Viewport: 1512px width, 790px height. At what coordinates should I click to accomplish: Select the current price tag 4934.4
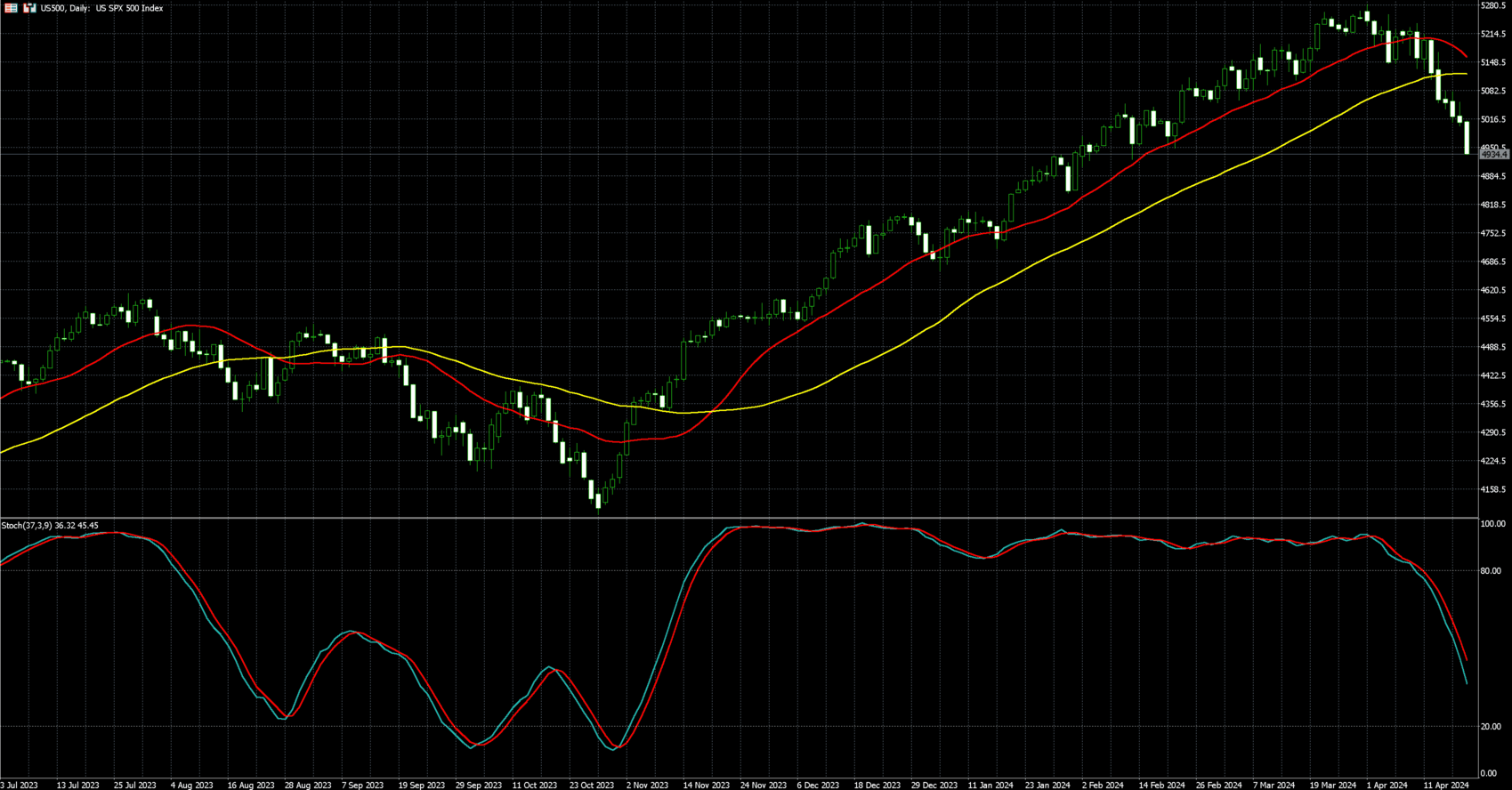click(x=1493, y=155)
